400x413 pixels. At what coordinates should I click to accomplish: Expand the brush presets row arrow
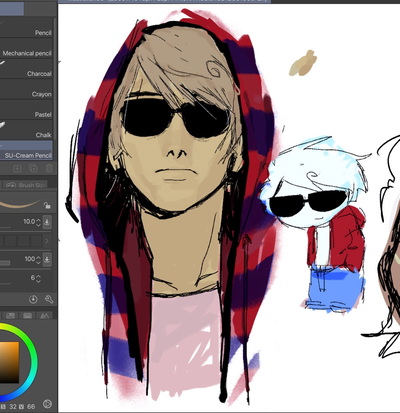pos(47,241)
